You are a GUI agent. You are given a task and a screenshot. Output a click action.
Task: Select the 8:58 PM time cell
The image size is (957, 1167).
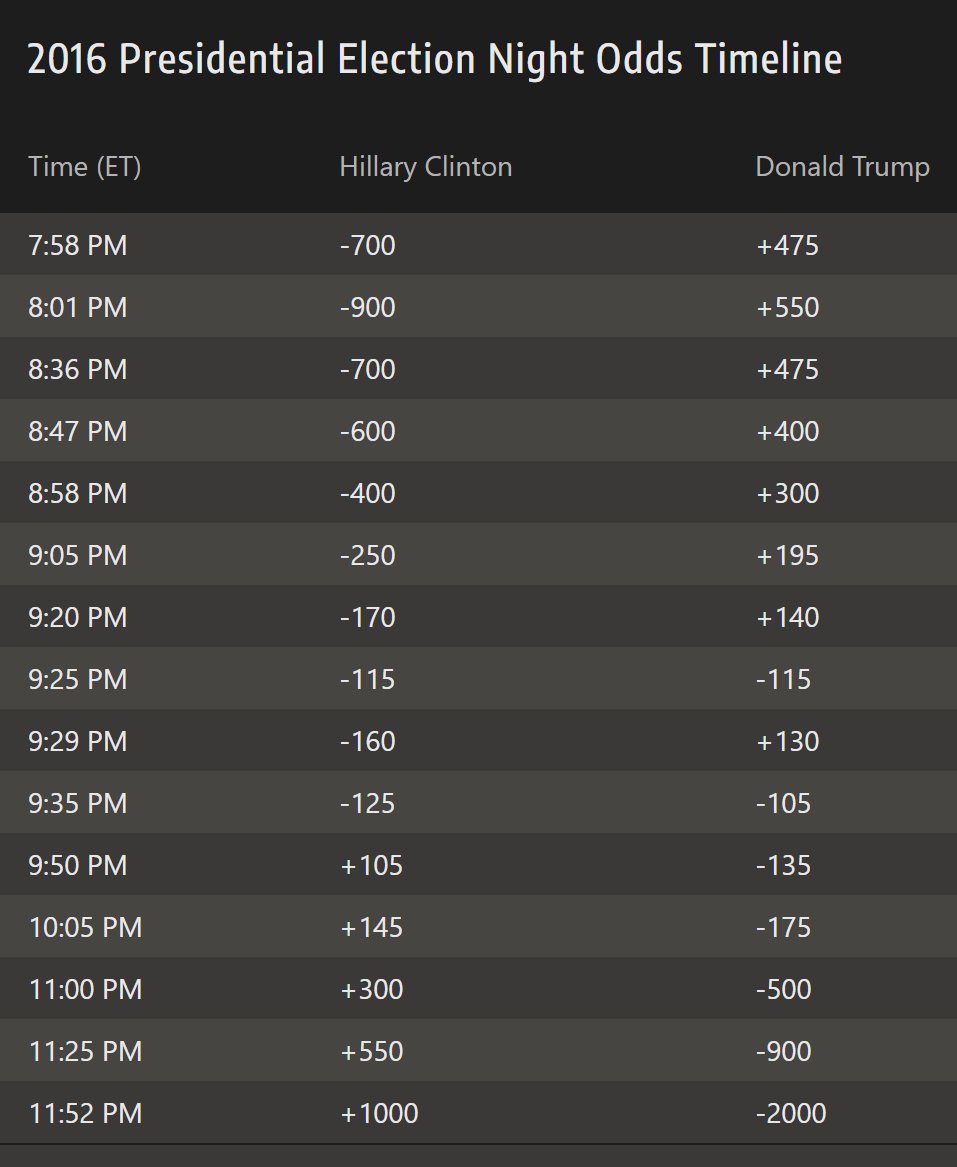point(78,493)
